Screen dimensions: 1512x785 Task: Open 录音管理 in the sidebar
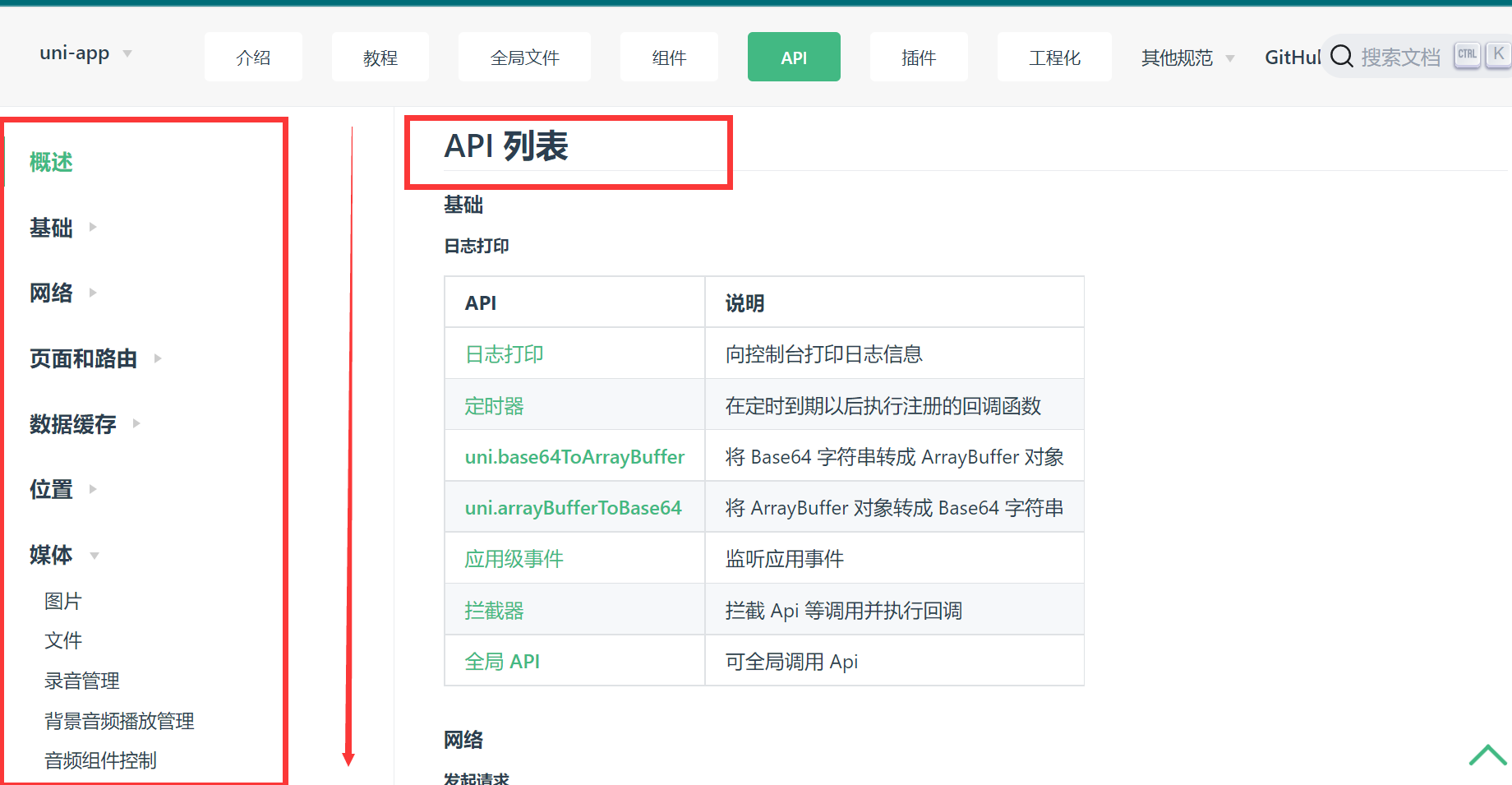82,681
